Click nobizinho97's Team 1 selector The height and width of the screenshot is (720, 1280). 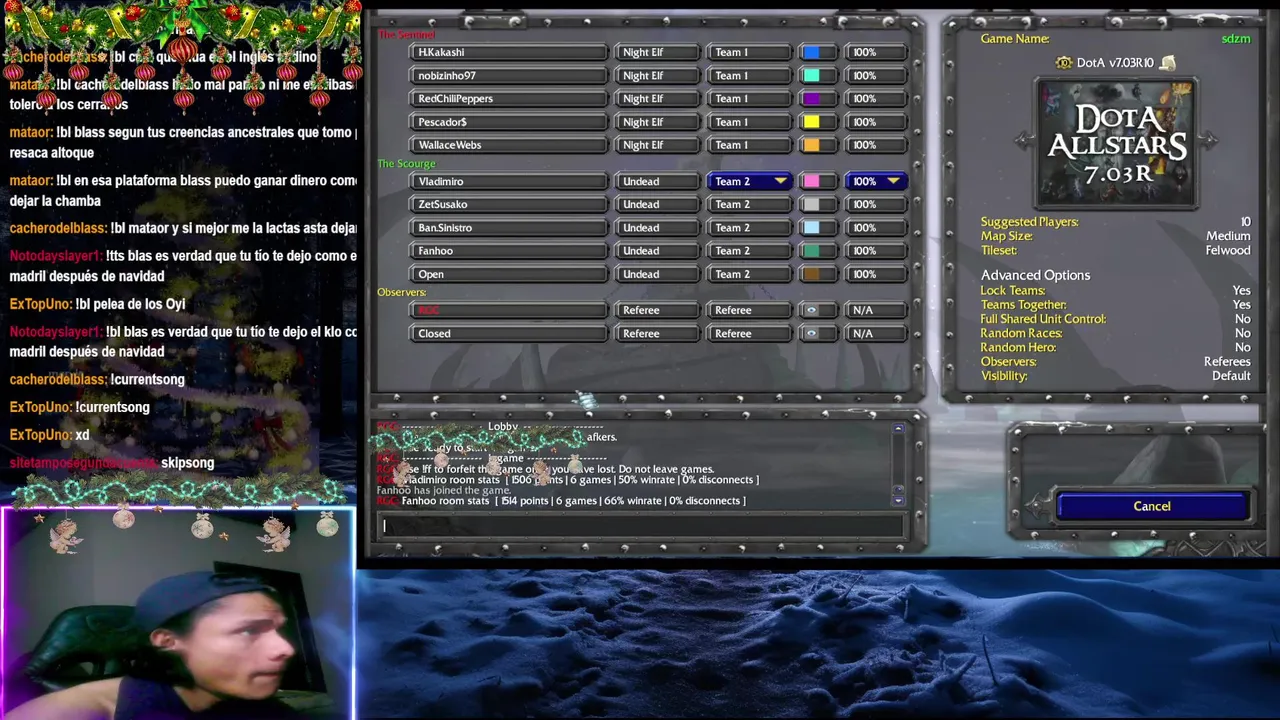point(750,75)
